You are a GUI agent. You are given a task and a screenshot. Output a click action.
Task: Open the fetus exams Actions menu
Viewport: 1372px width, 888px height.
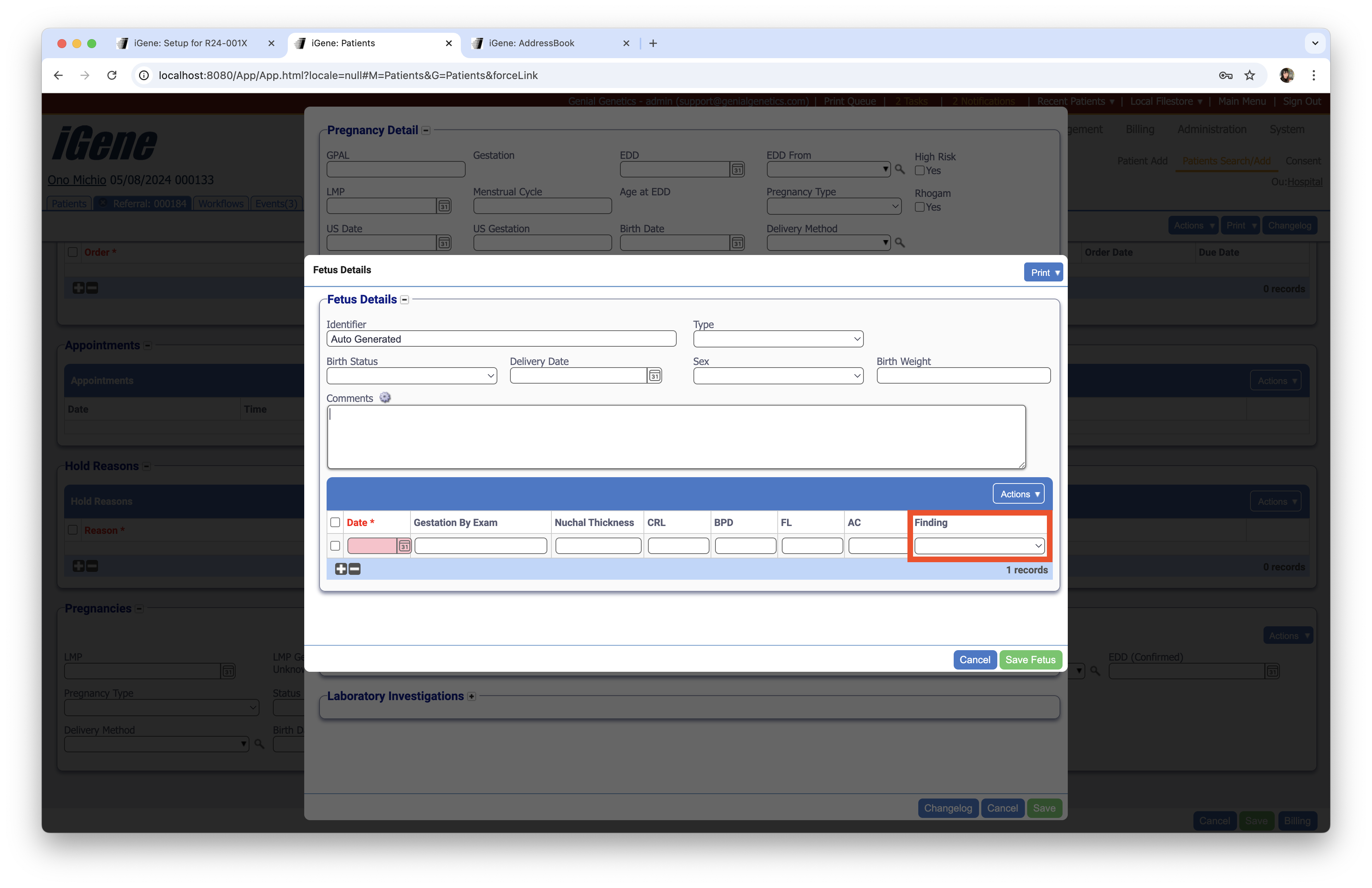pyautogui.click(x=1018, y=494)
